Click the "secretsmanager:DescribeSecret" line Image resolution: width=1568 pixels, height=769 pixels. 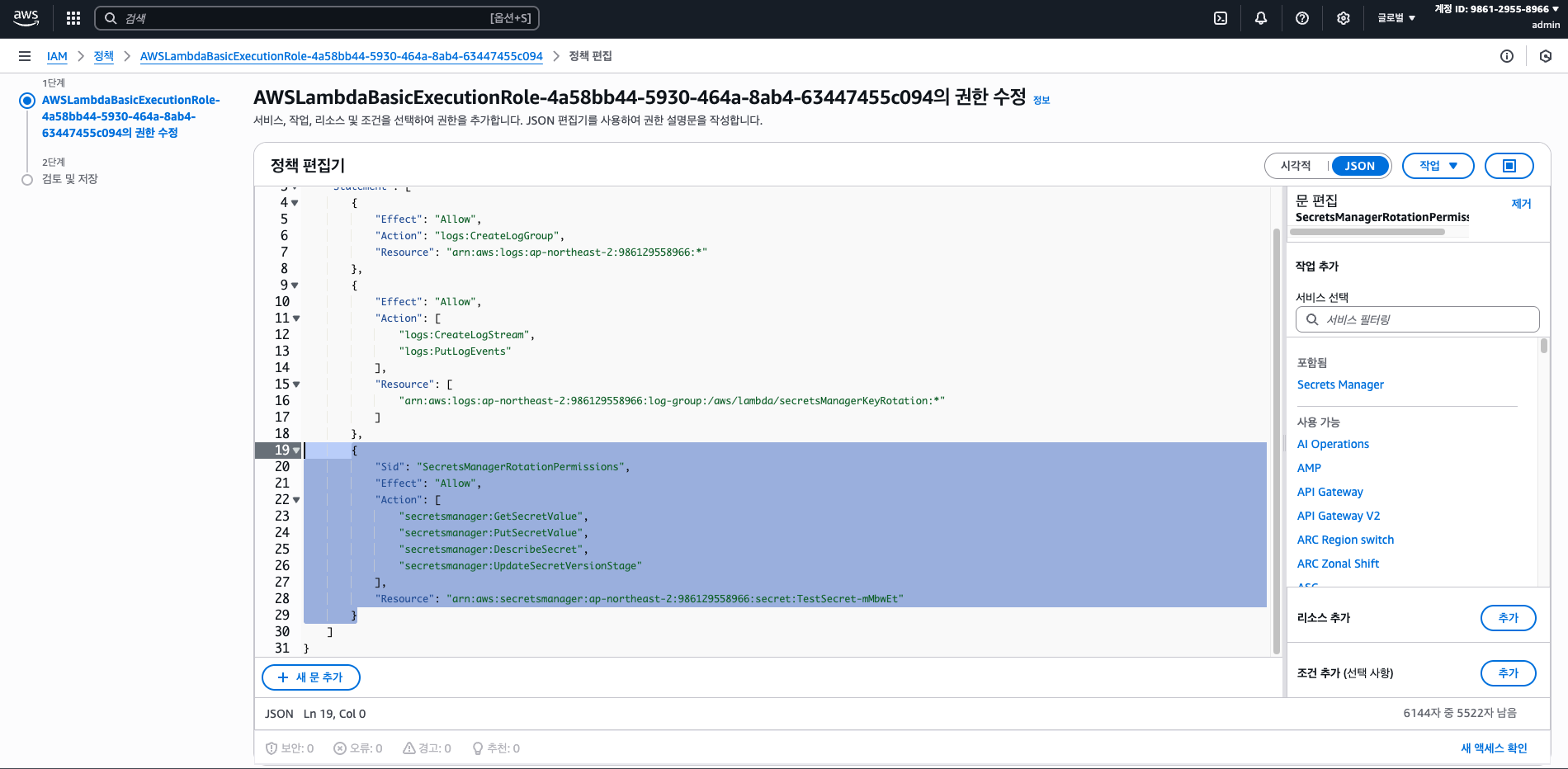click(493, 550)
